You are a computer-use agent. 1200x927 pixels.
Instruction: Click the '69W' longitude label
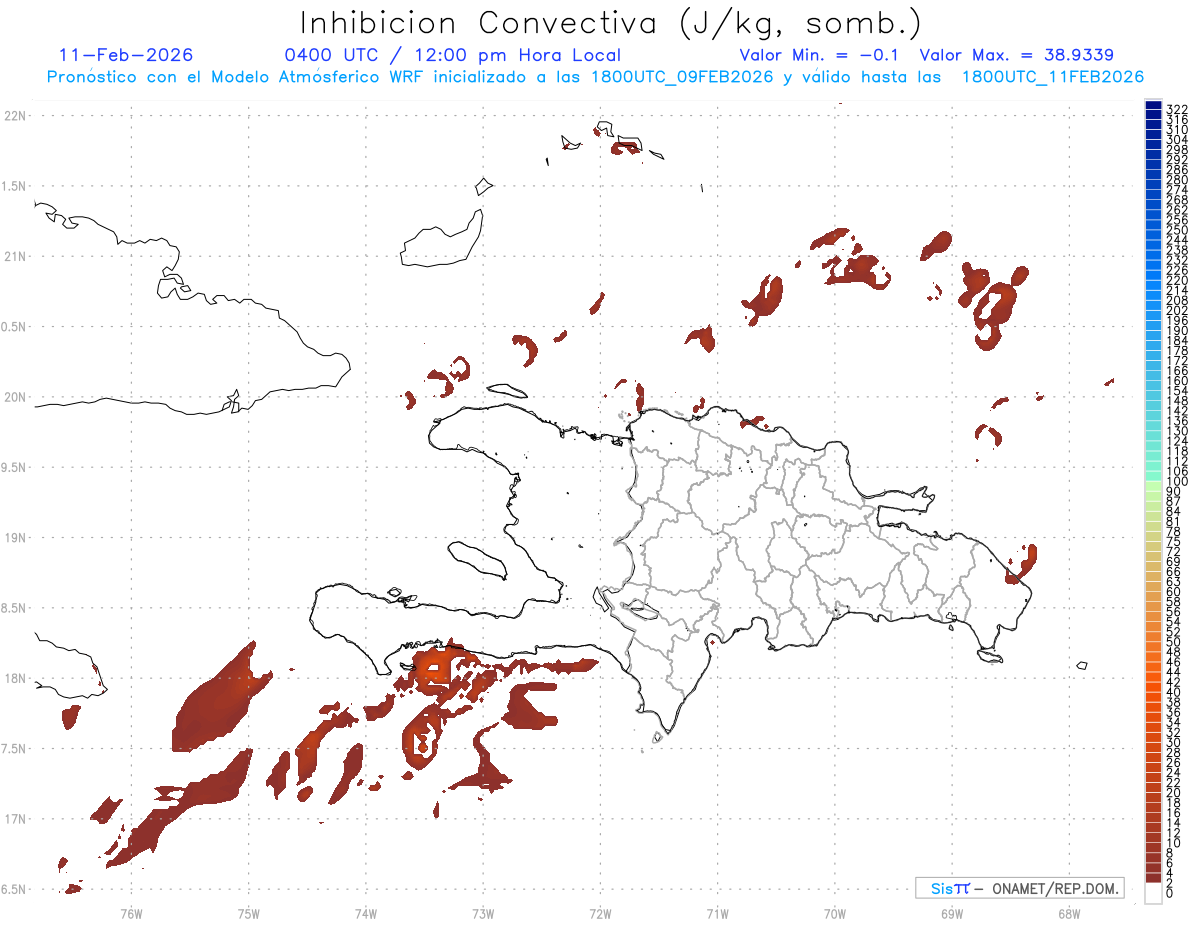point(952,913)
